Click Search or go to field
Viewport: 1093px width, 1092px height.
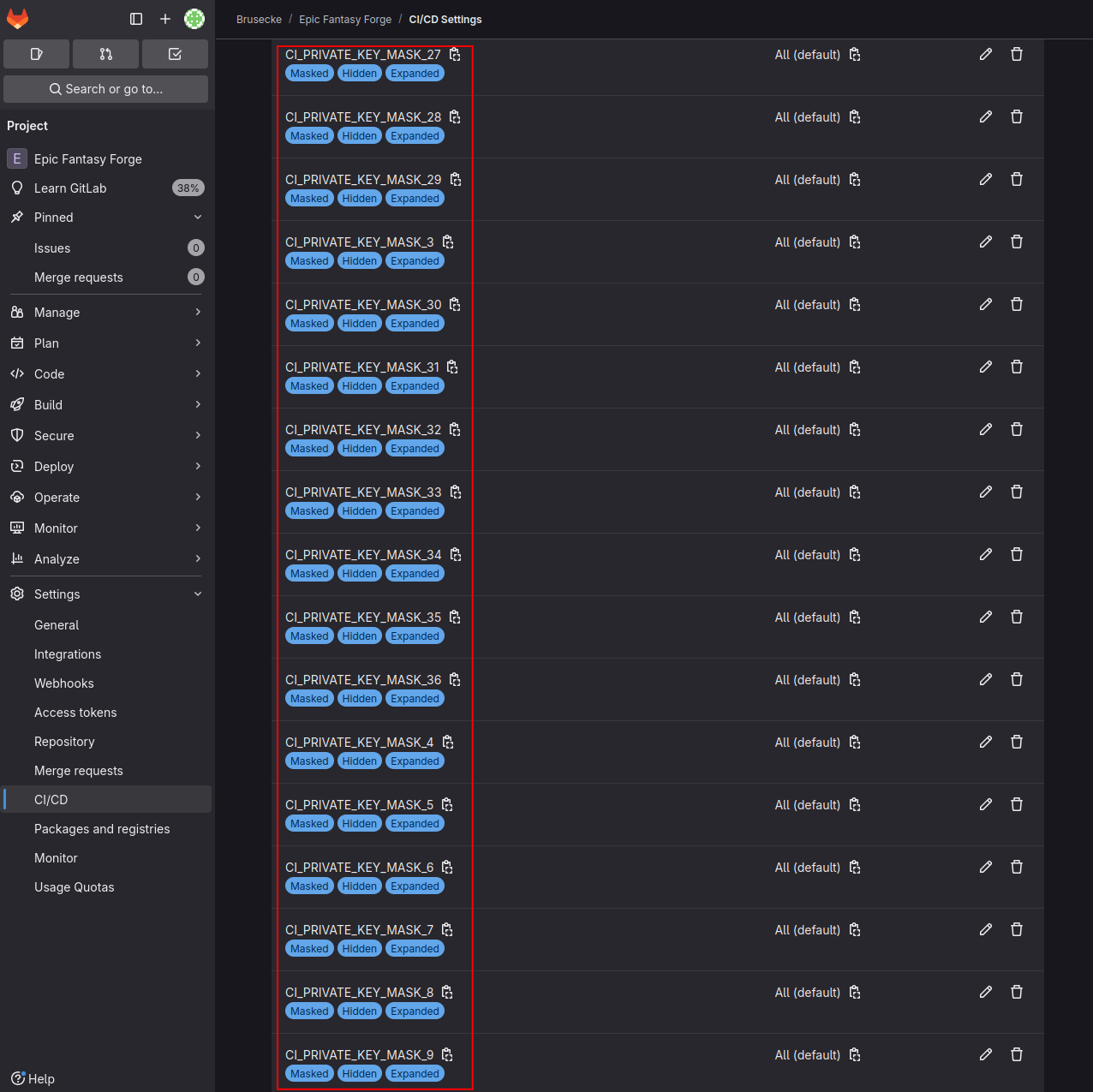click(x=106, y=89)
